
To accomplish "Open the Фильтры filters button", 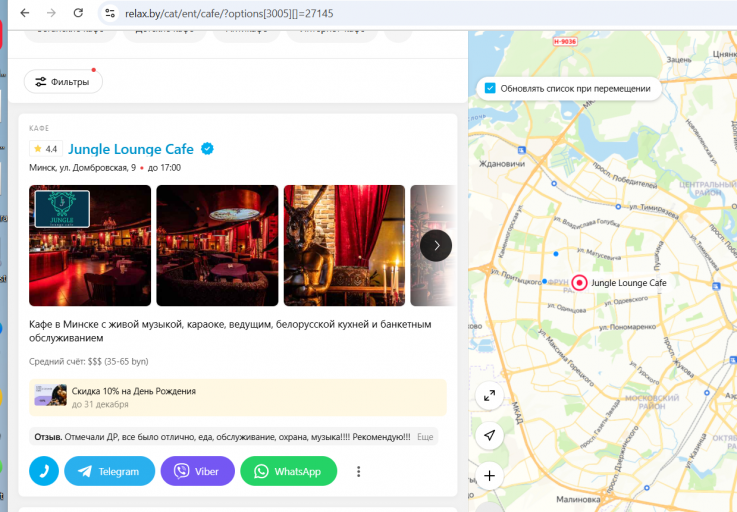I will [x=63, y=82].
